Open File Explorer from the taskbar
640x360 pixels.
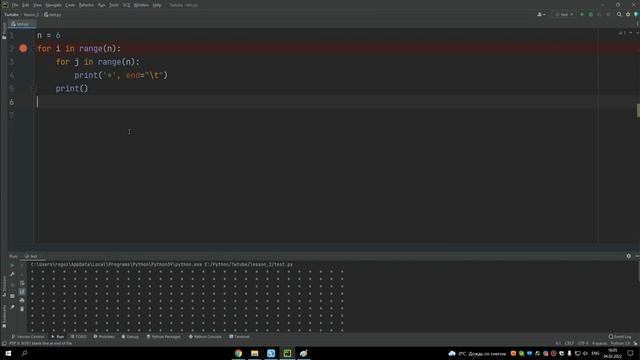pyautogui.click(x=255, y=353)
